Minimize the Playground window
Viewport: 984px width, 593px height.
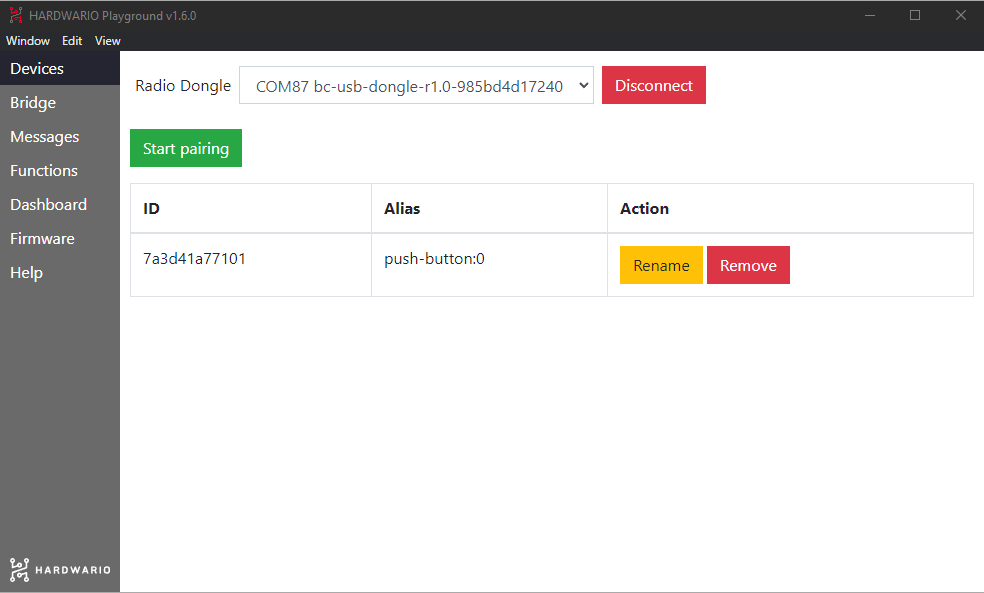click(x=869, y=16)
